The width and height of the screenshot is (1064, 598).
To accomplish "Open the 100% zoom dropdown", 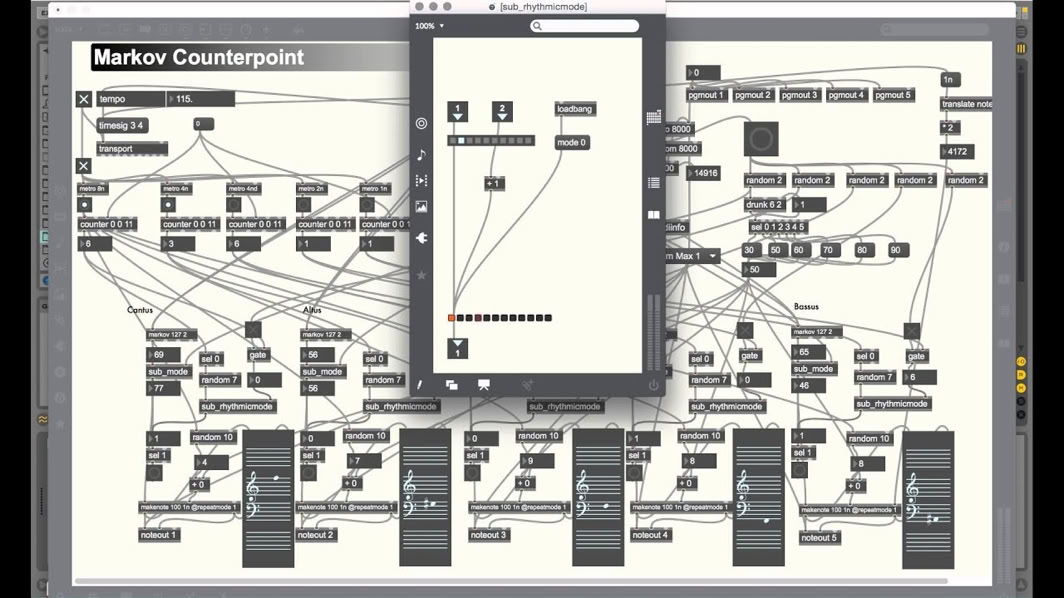I will [430, 26].
